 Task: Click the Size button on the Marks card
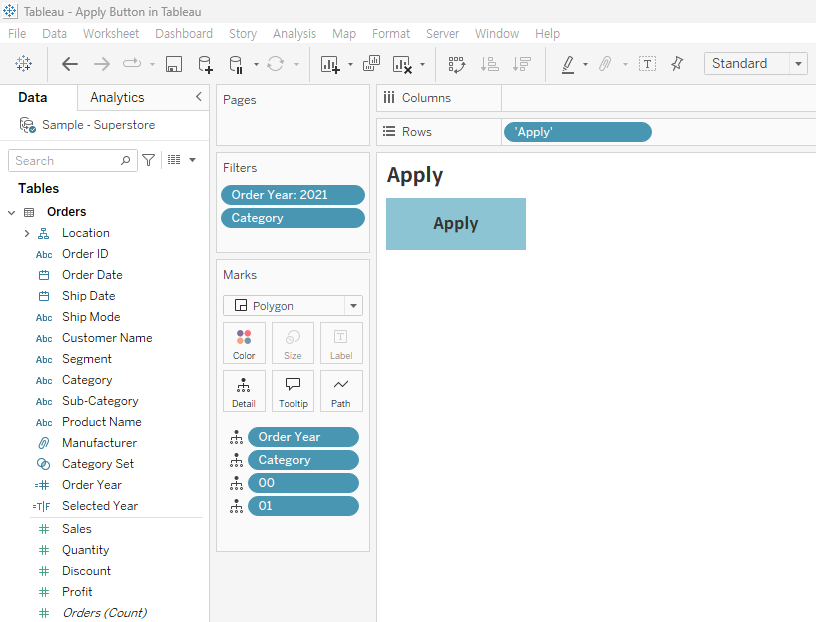click(292, 343)
